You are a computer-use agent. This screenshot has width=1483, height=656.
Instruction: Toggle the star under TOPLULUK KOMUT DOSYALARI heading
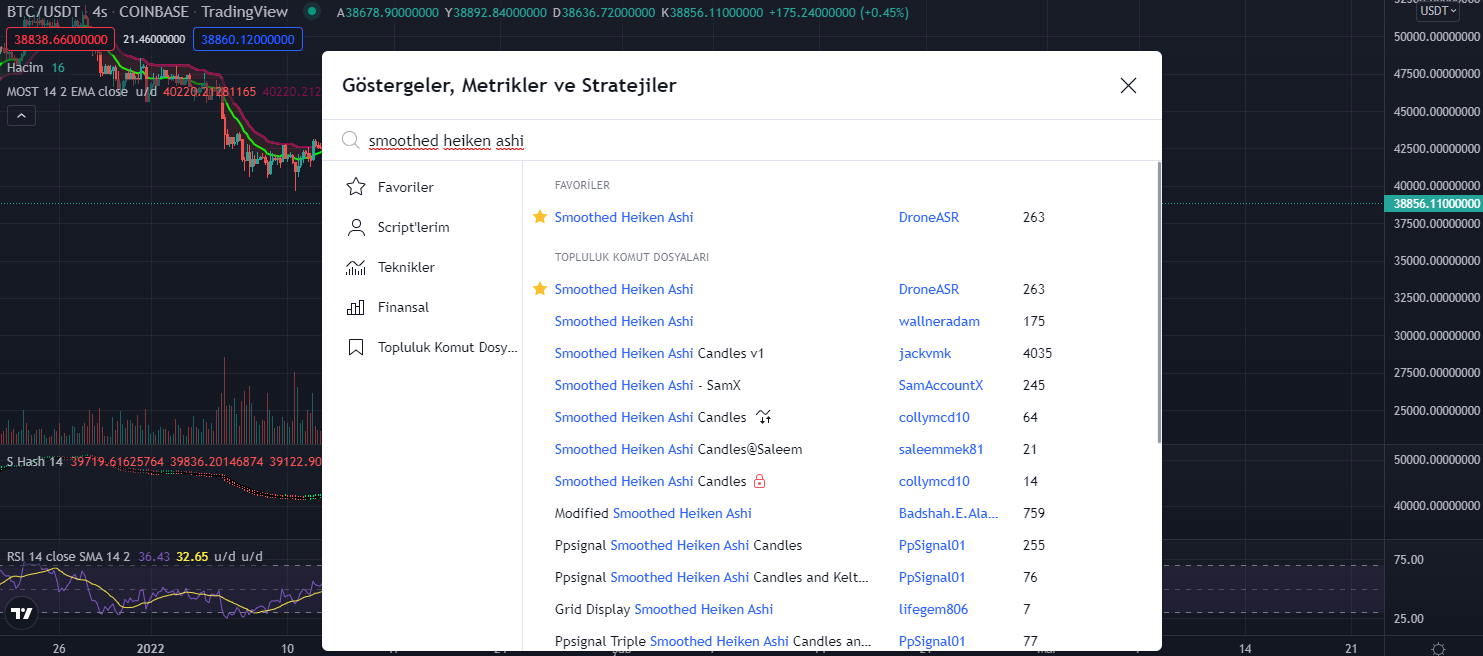540,289
